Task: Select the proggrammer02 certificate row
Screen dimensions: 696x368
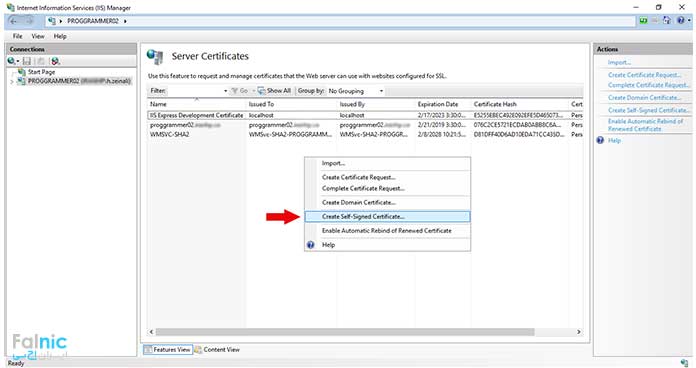Action: coord(365,125)
